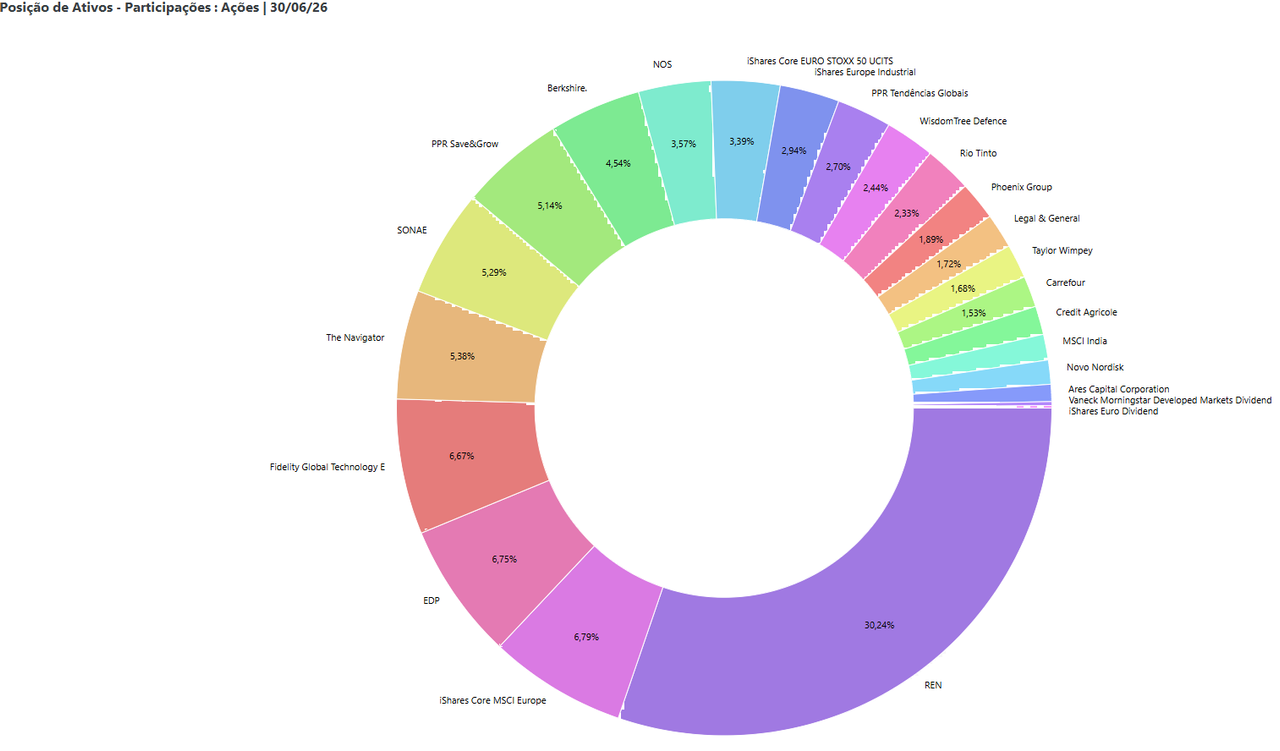Select the green slice showing 5,14%
1280x751 pixels.
pyautogui.click(x=549, y=206)
